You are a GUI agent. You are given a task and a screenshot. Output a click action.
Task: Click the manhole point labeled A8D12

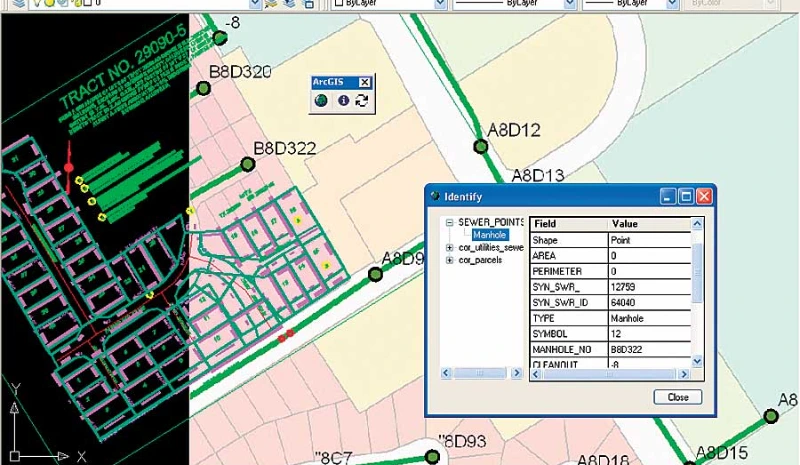click(481, 147)
